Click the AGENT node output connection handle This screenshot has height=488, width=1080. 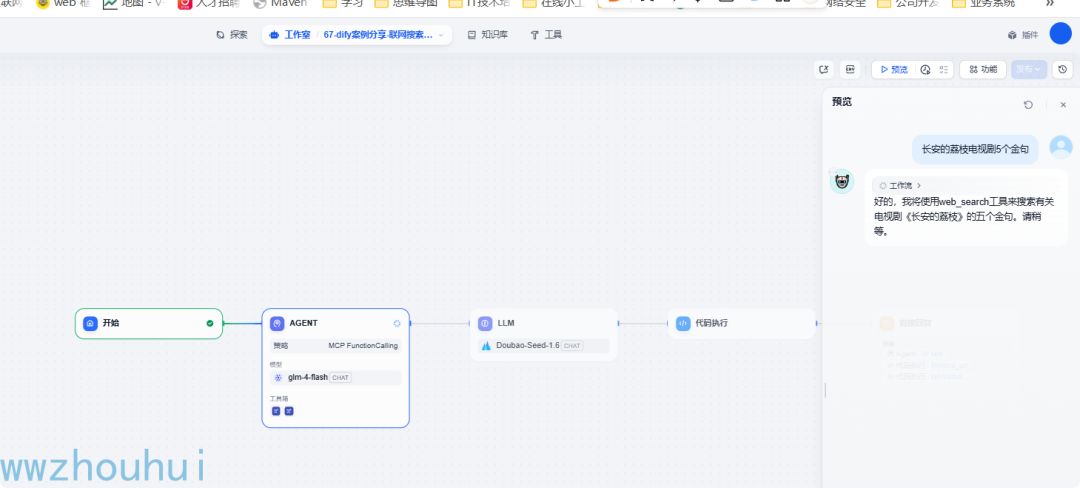click(410, 323)
